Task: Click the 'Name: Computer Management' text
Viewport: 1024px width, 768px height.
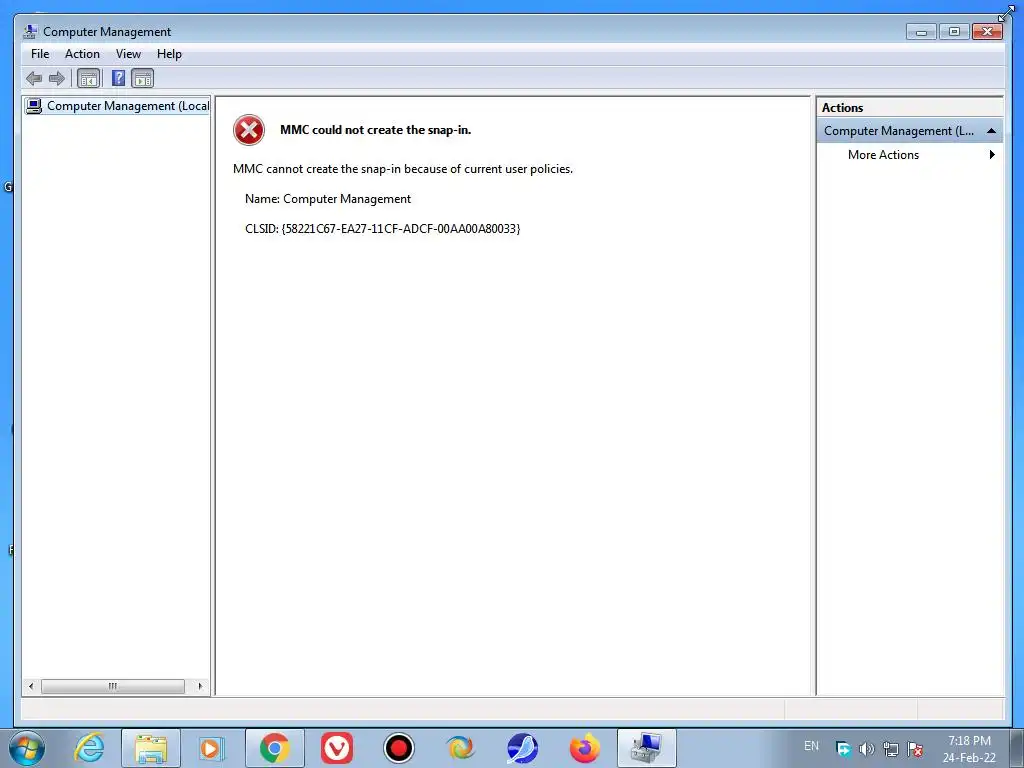Action: [x=328, y=199]
